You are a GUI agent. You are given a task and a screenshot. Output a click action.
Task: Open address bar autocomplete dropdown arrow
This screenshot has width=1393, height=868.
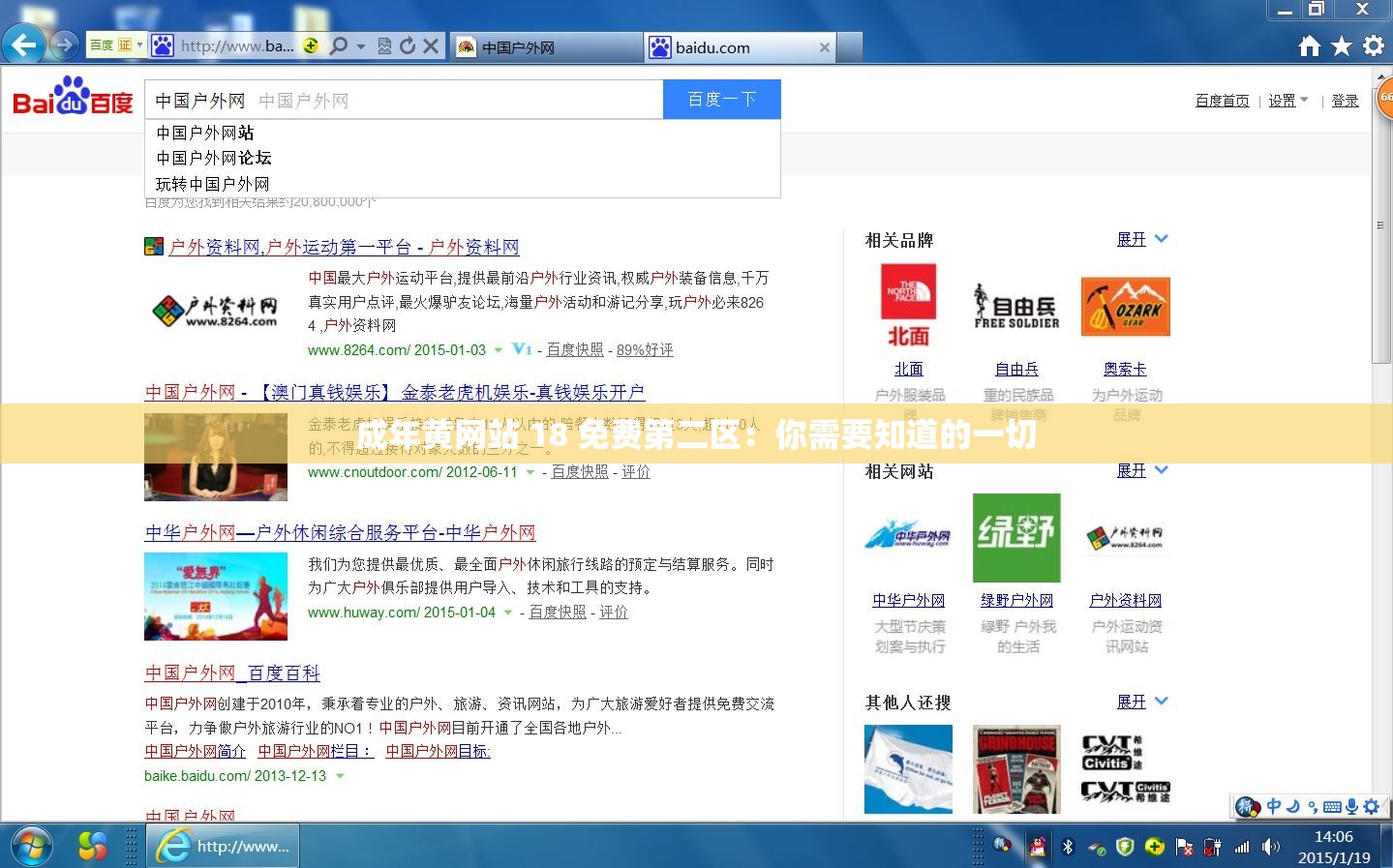[361, 45]
